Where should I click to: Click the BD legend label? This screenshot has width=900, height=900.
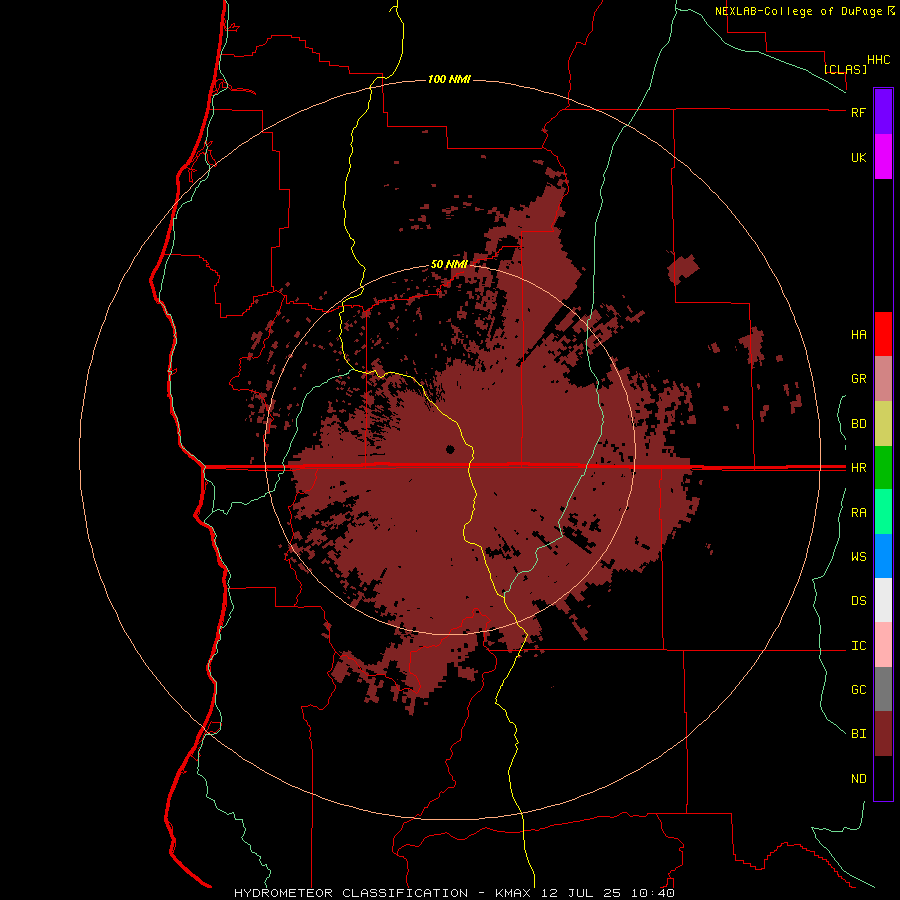coord(858,424)
